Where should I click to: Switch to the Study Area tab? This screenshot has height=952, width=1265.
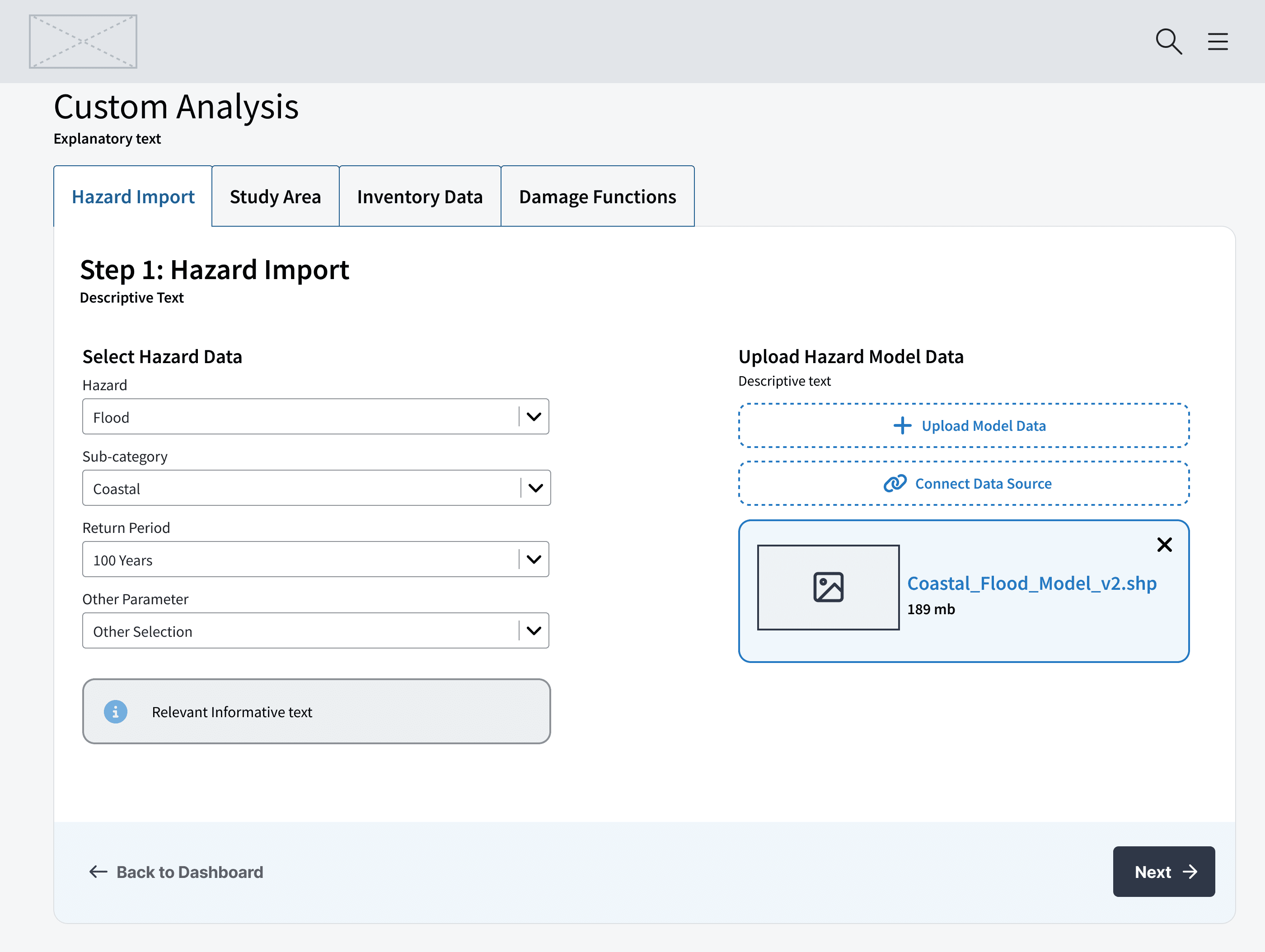coord(275,196)
